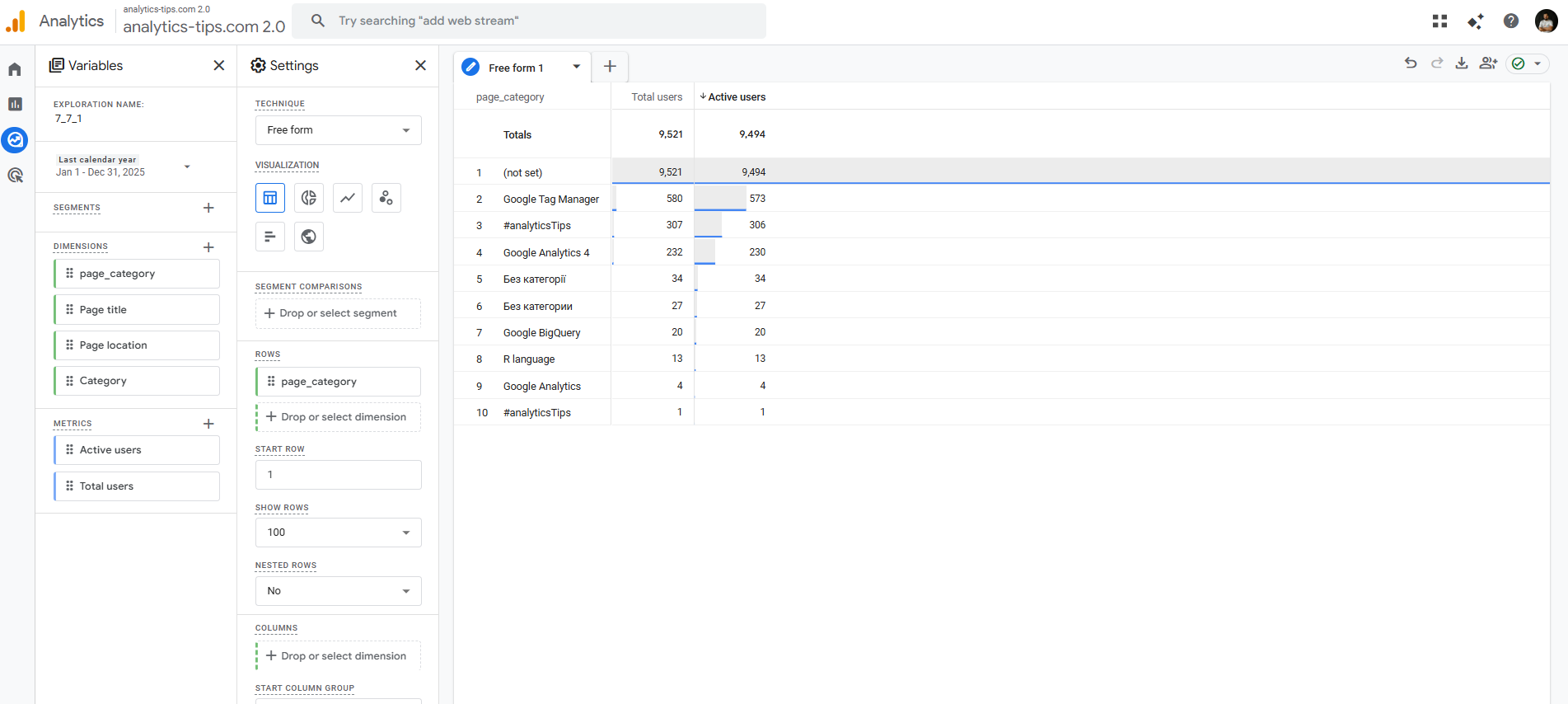This screenshot has height=704, width=1568.
Task: Share exploration via add-user icon
Action: [x=1488, y=63]
